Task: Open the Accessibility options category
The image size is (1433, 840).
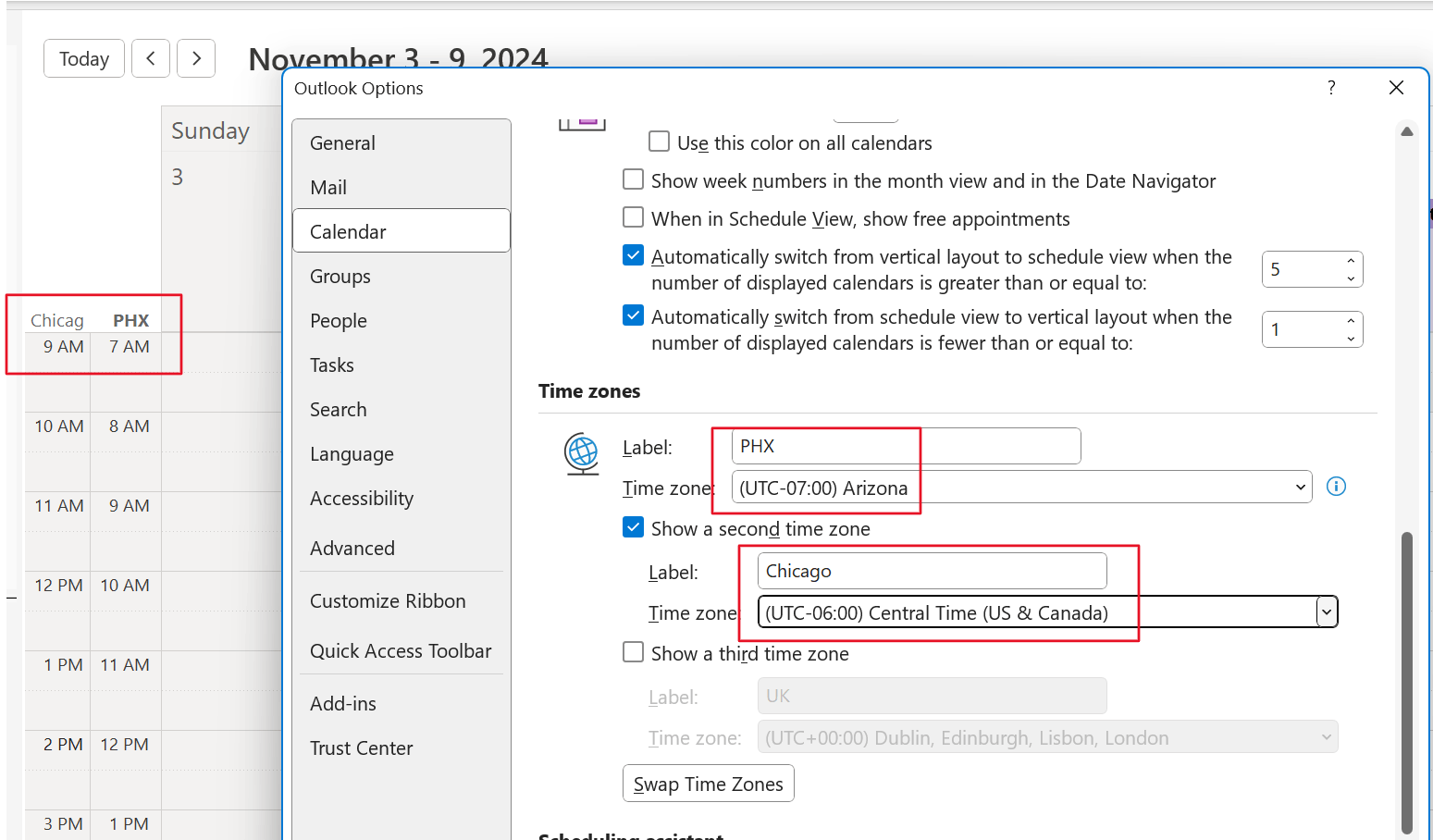Action: tap(401, 499)
